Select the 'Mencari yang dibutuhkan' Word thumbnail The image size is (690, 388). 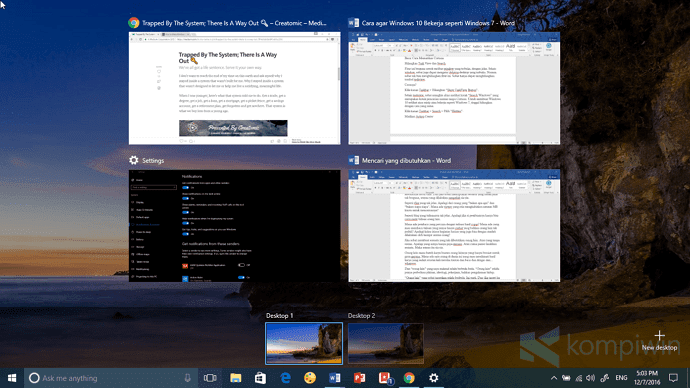(454, 226)
